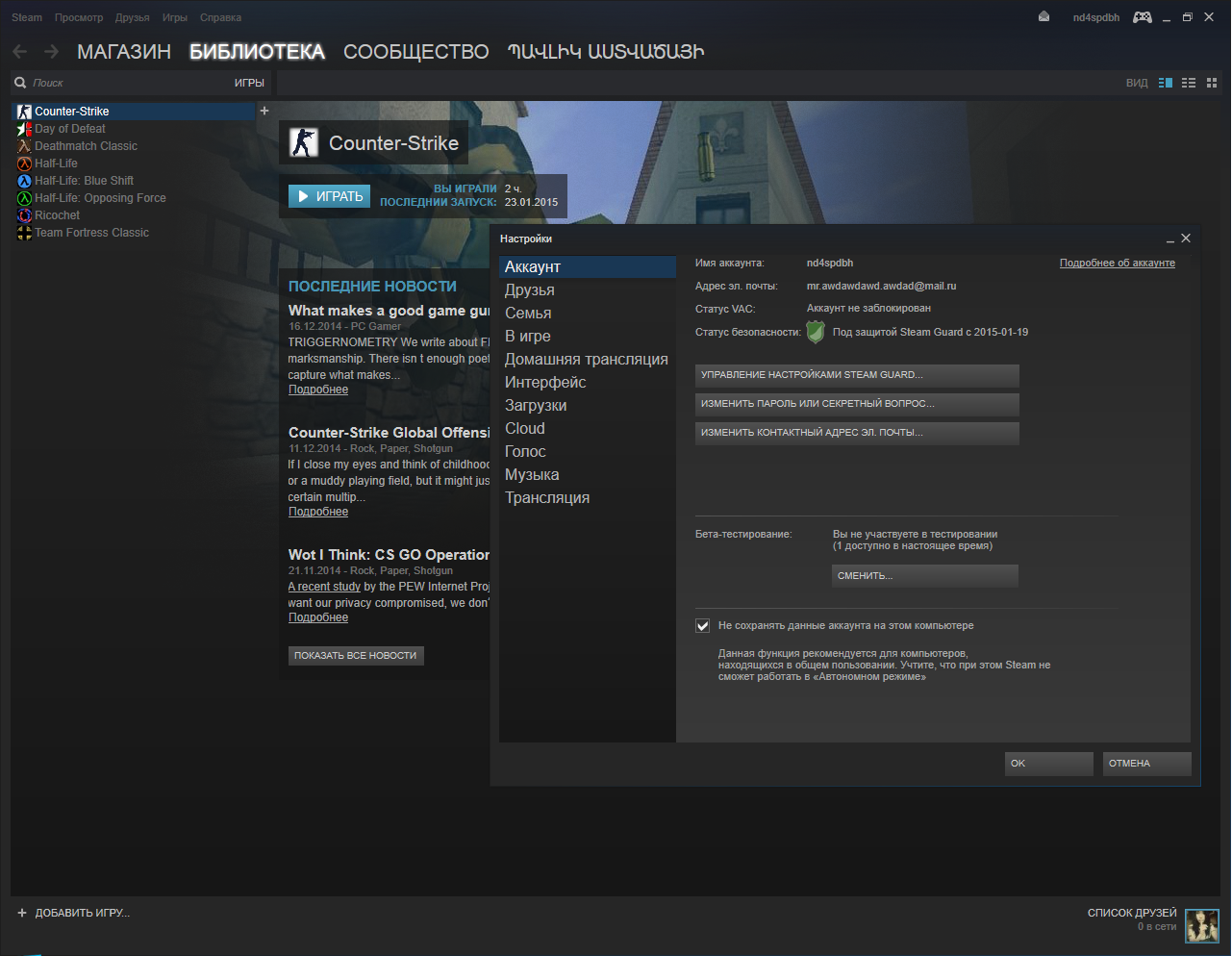Open Подробнее link under 11.12.2014 article
Viewport: 1232px width, 956px height.
click(x=318, y=512)
